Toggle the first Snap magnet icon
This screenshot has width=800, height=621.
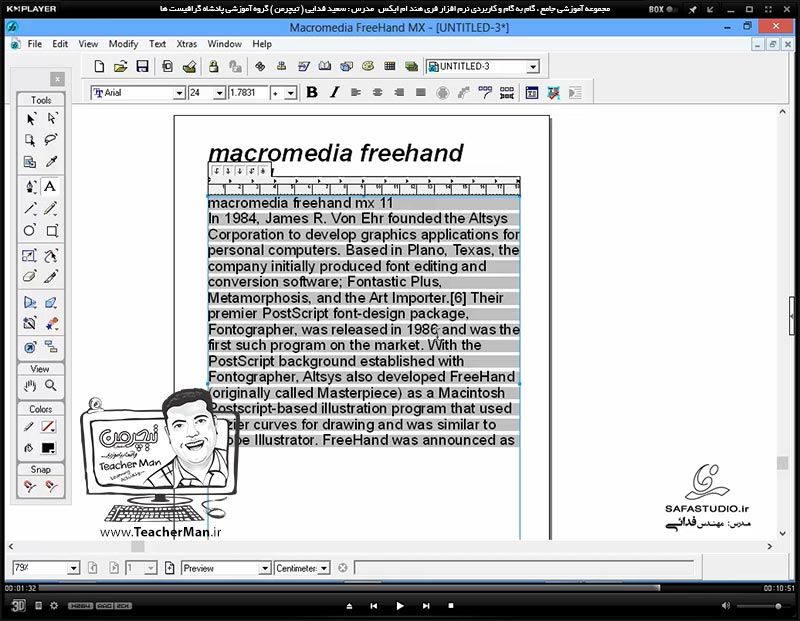(x=30, y=486)
